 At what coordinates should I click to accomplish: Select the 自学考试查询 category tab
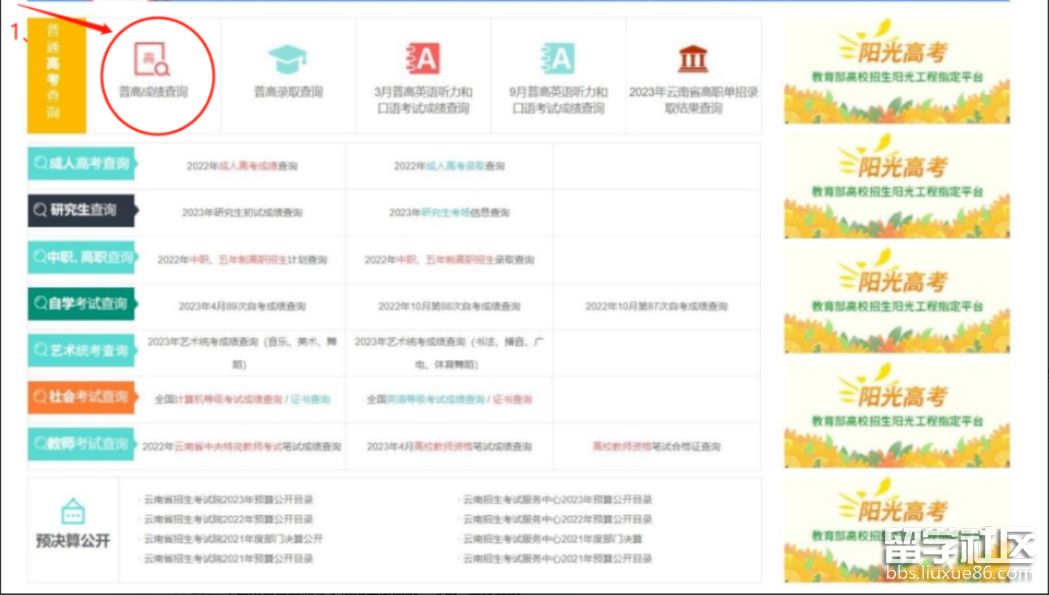point(81,304)
